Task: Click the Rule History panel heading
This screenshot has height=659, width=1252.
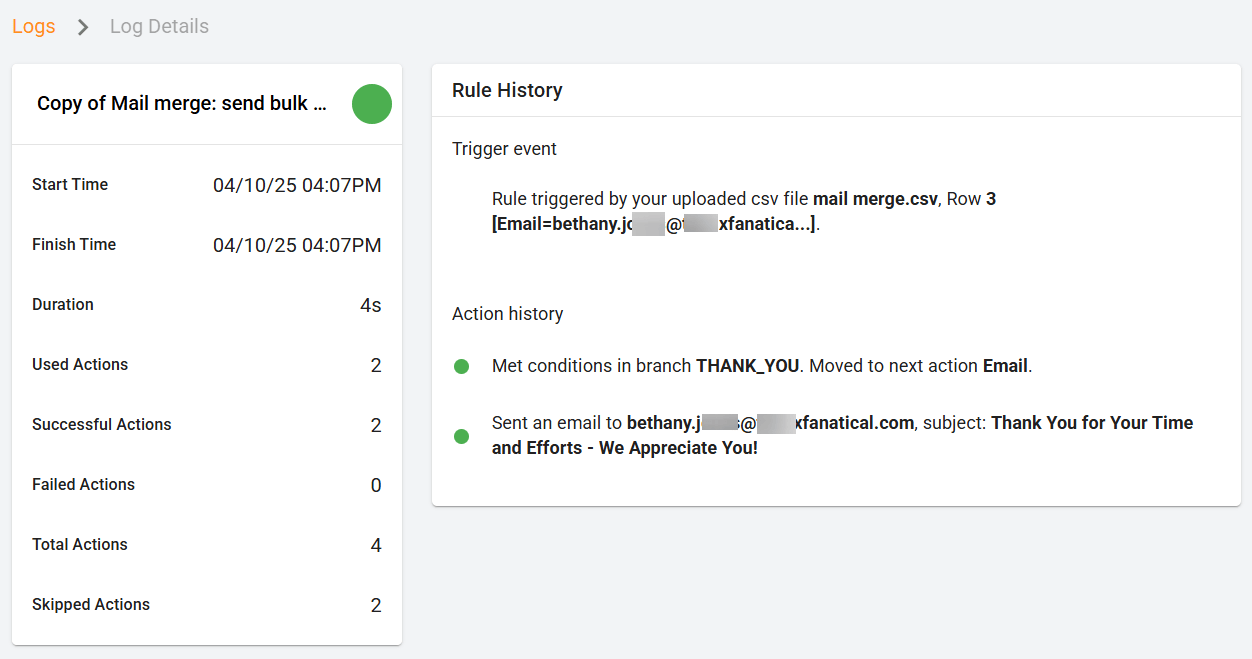Action: pos(507,90)
